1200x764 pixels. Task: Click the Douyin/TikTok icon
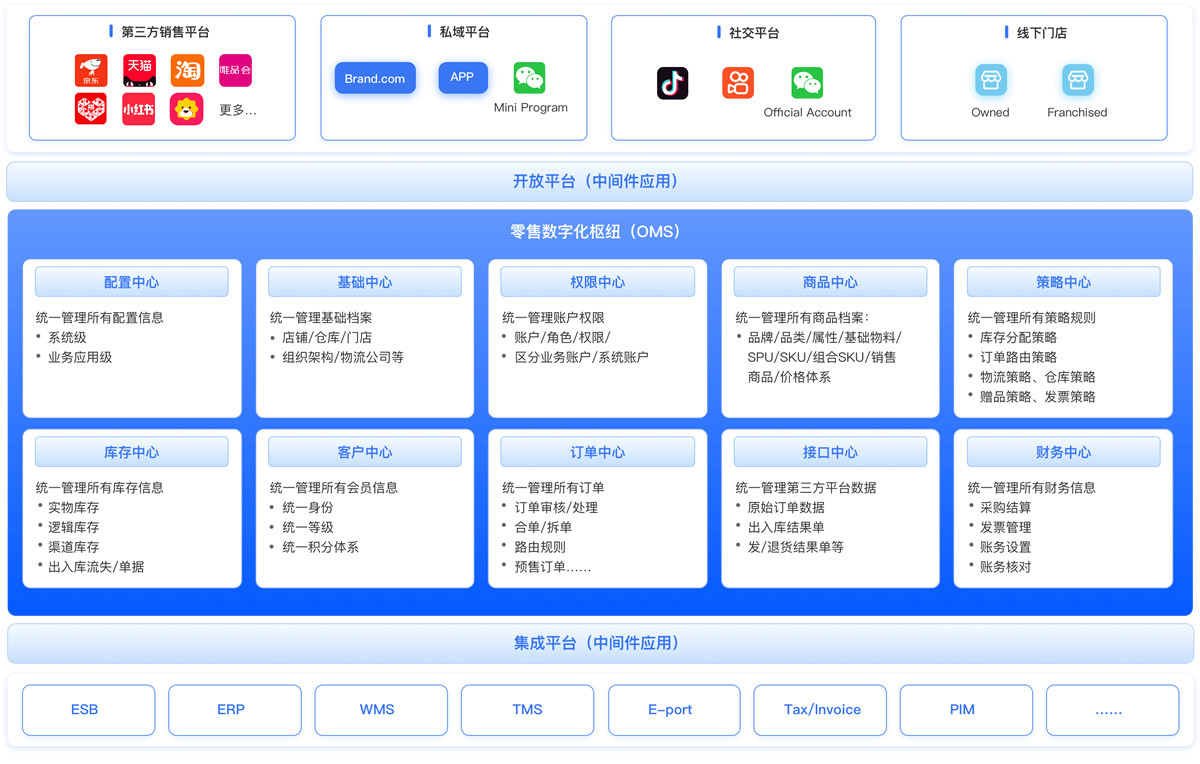(672, 83)
